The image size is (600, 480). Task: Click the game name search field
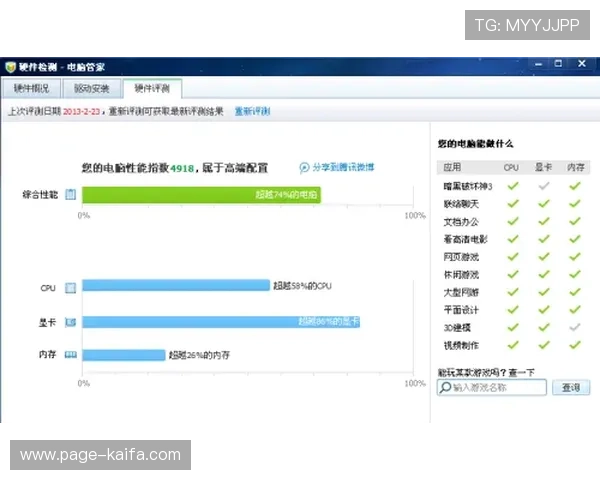tap(492, 387)
